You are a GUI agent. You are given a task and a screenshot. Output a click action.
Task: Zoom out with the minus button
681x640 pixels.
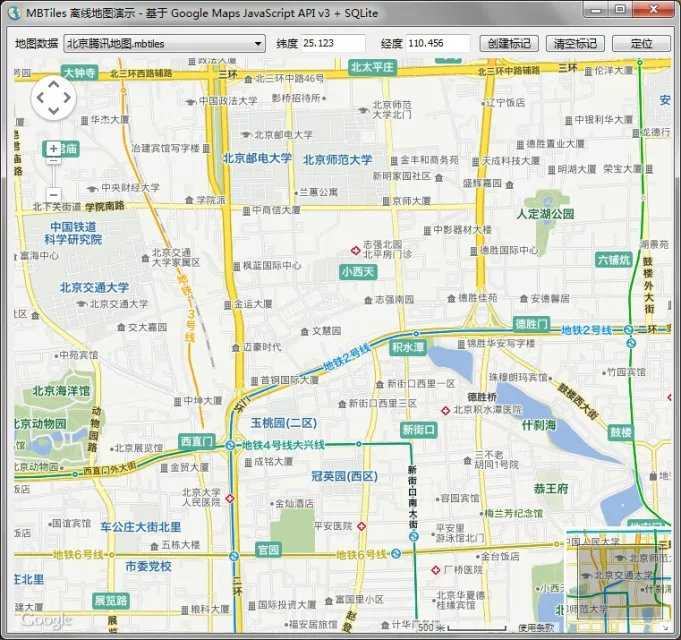(x=53, y=194)
